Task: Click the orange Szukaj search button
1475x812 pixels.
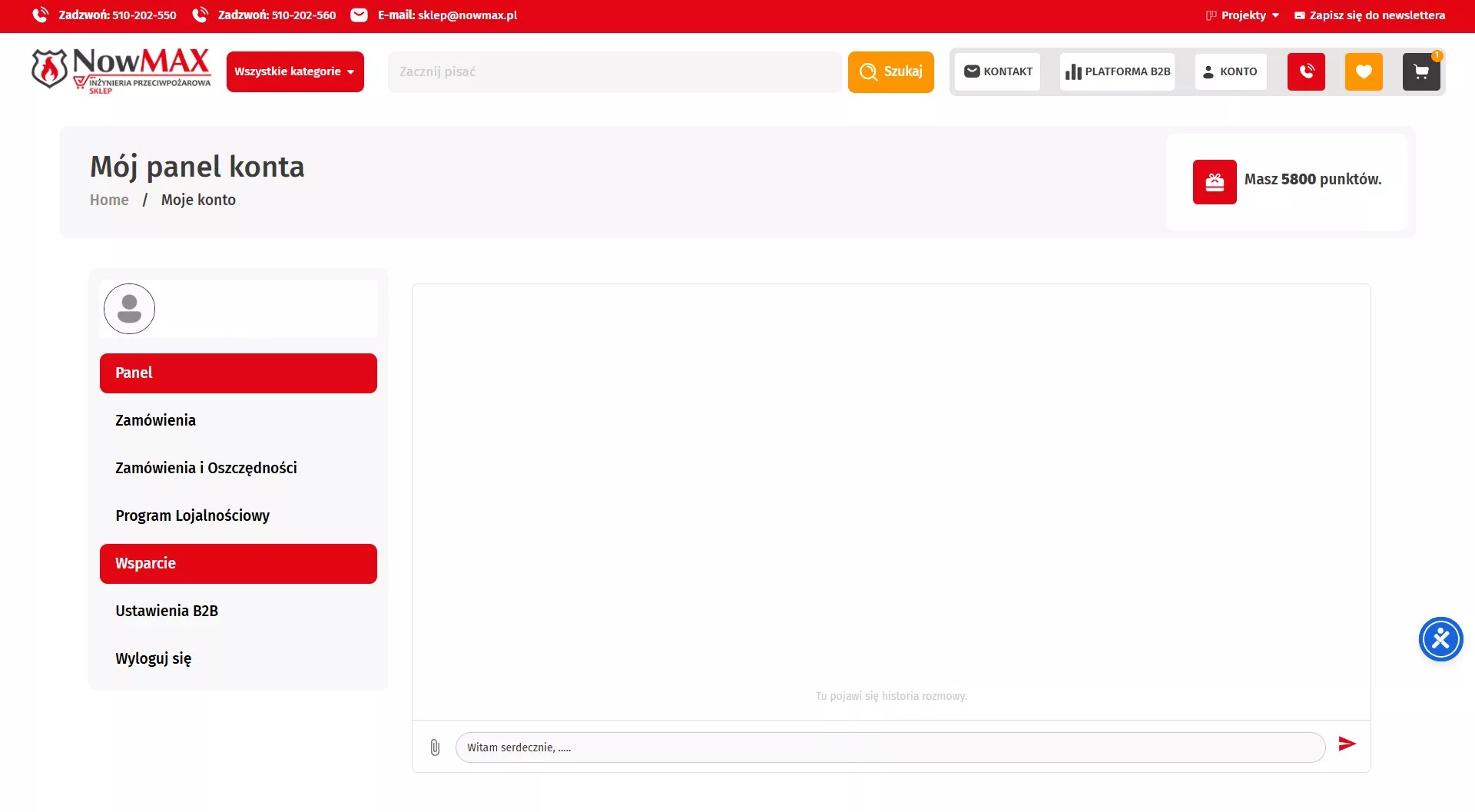Action: pos(890,71)
